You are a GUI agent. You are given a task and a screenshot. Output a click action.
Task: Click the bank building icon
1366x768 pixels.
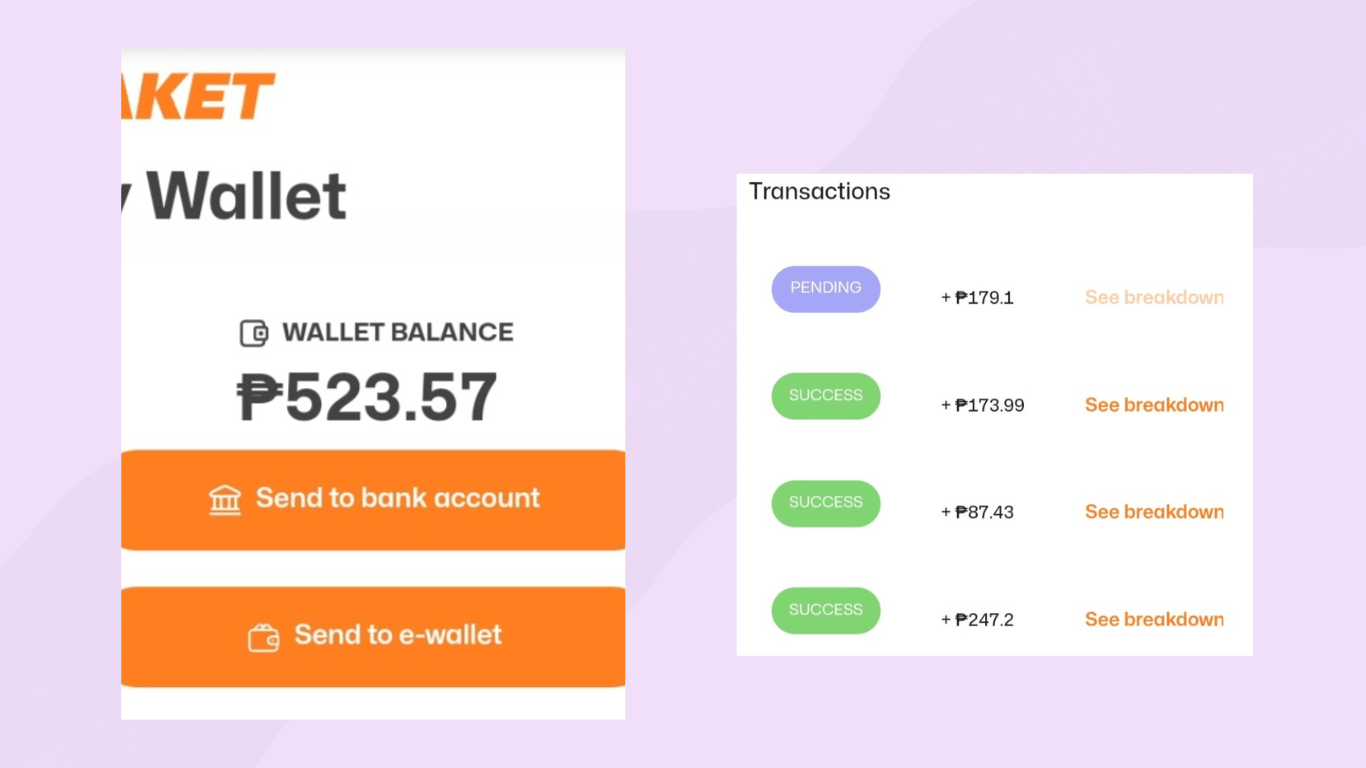[x=225, y=499]
